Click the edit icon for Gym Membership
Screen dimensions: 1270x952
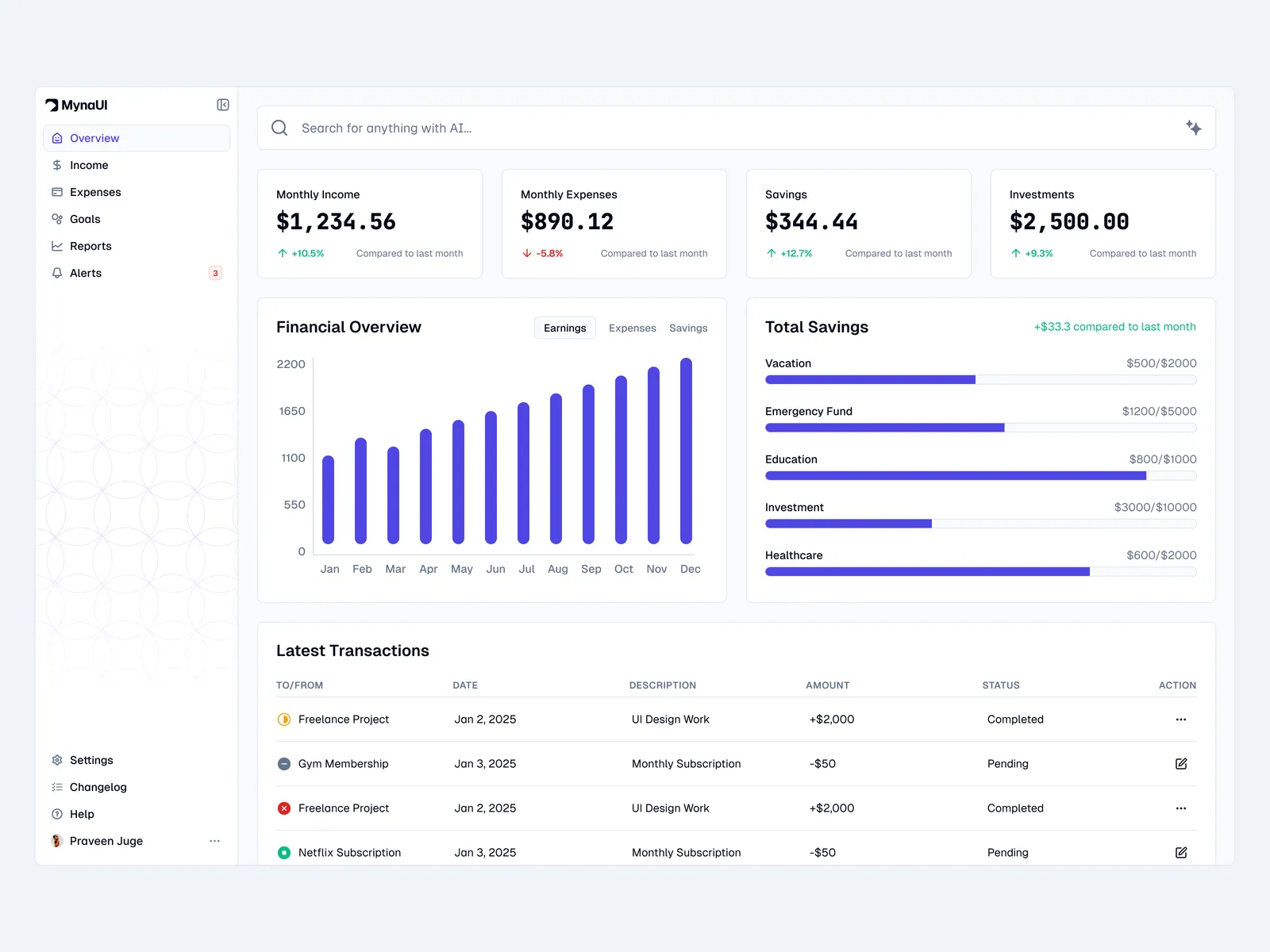coord(1180,764)
